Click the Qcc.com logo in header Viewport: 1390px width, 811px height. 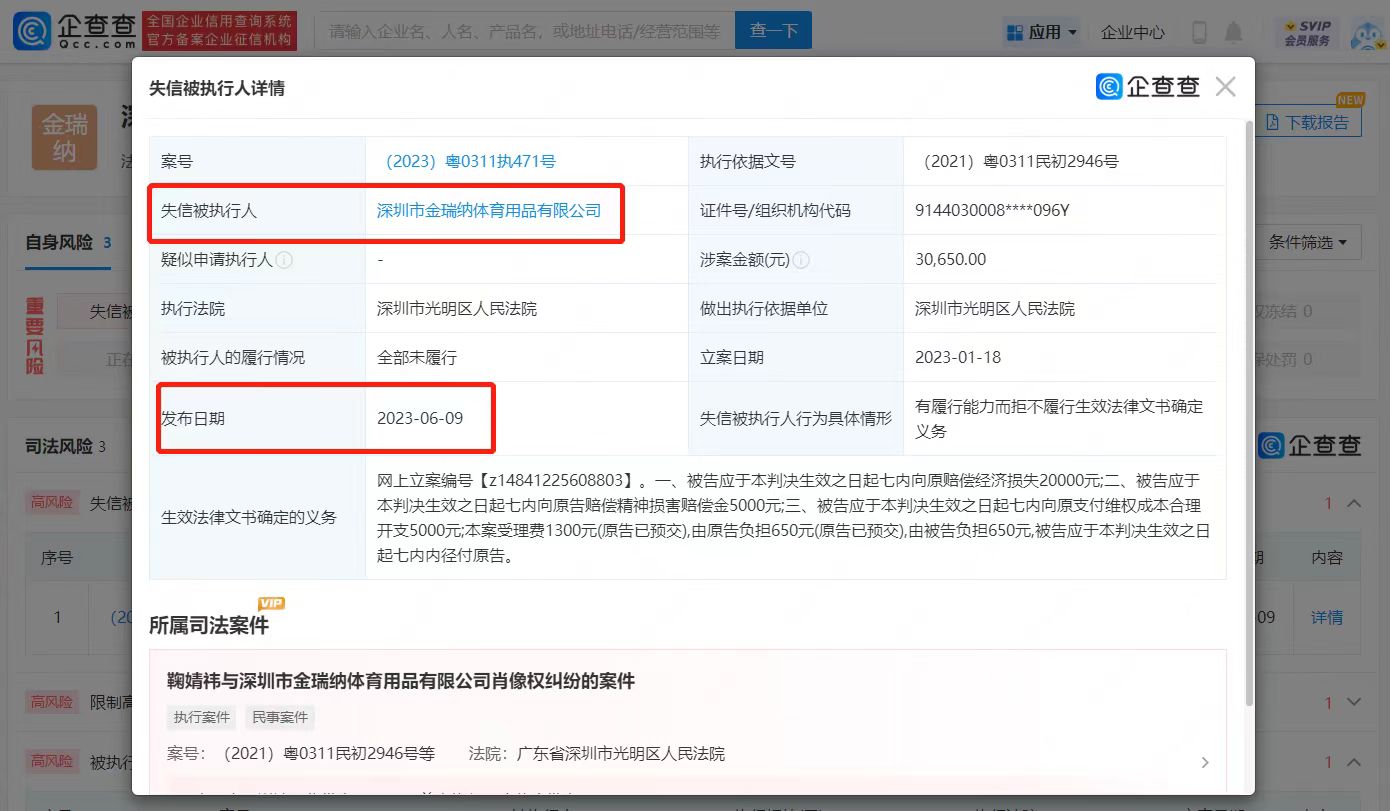coord(74,31)
